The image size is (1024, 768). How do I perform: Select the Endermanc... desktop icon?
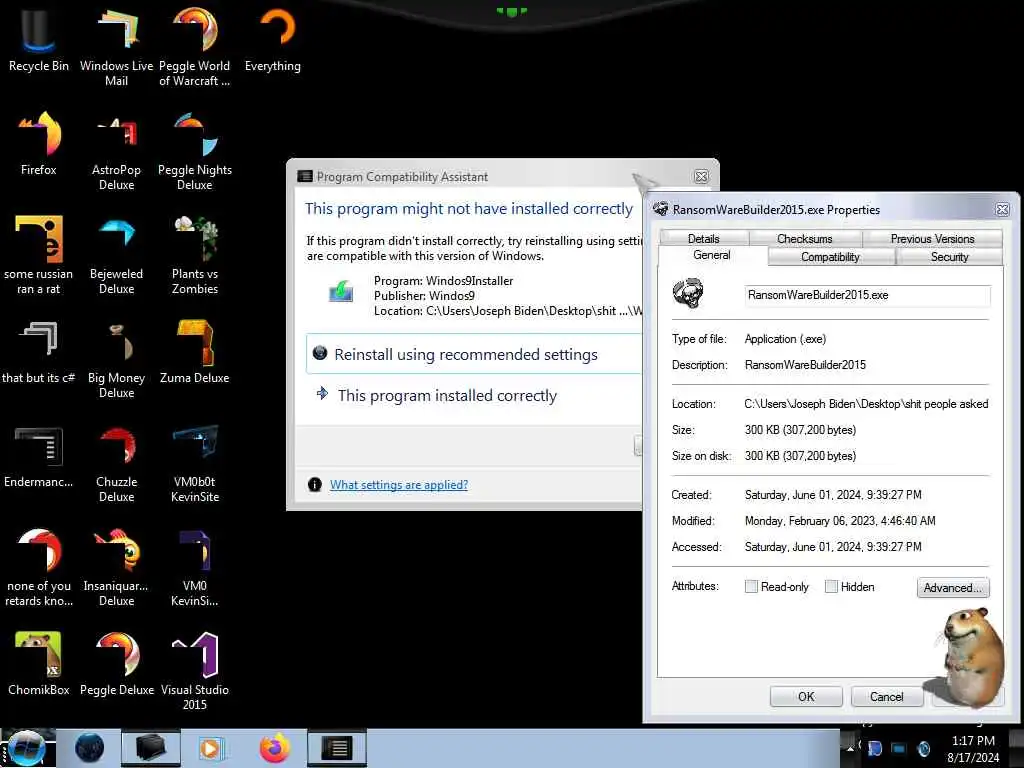(x=39, y=456)
